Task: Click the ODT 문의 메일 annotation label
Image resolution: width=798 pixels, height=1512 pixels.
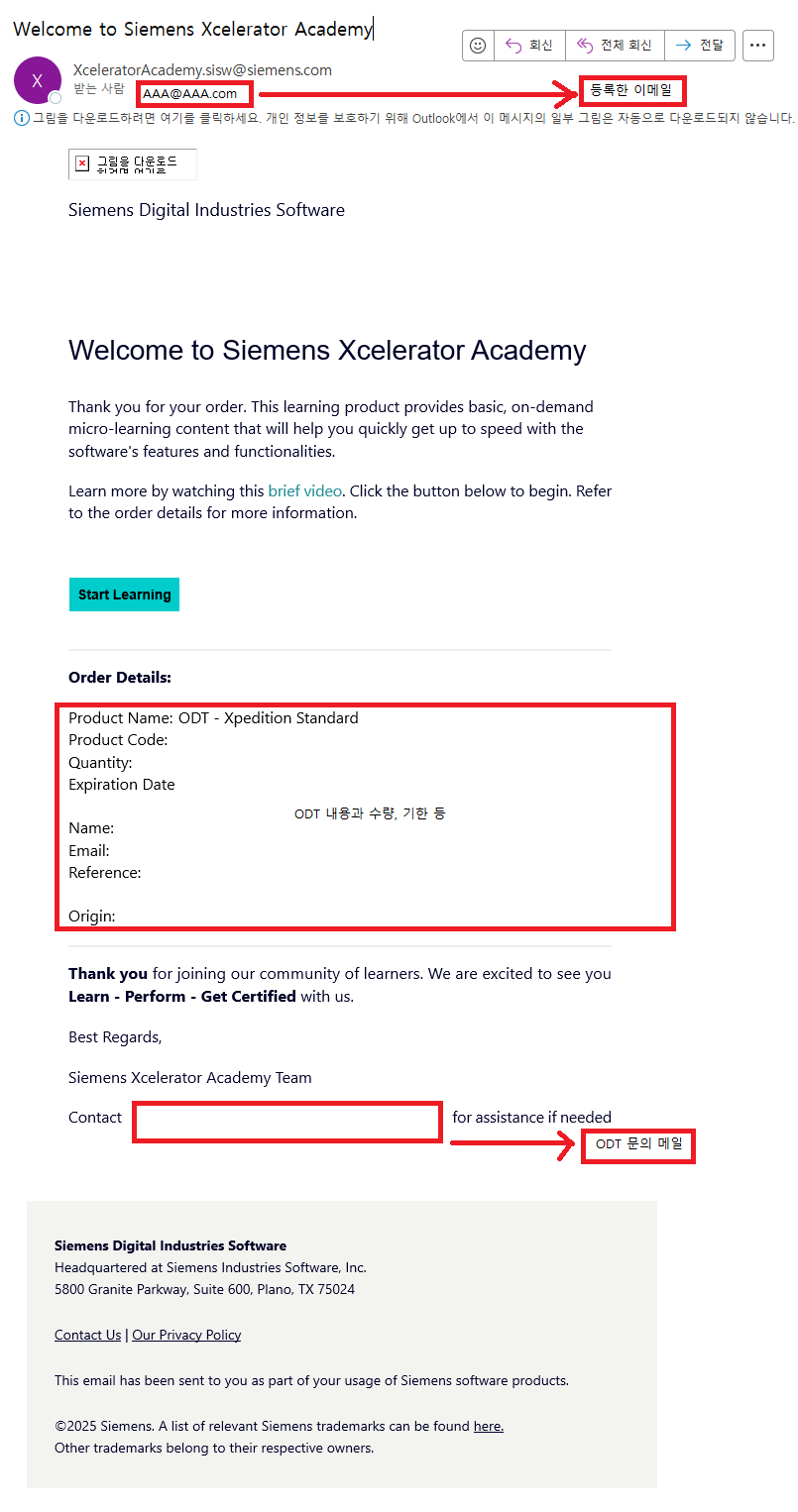Action: coord(638,1144)
